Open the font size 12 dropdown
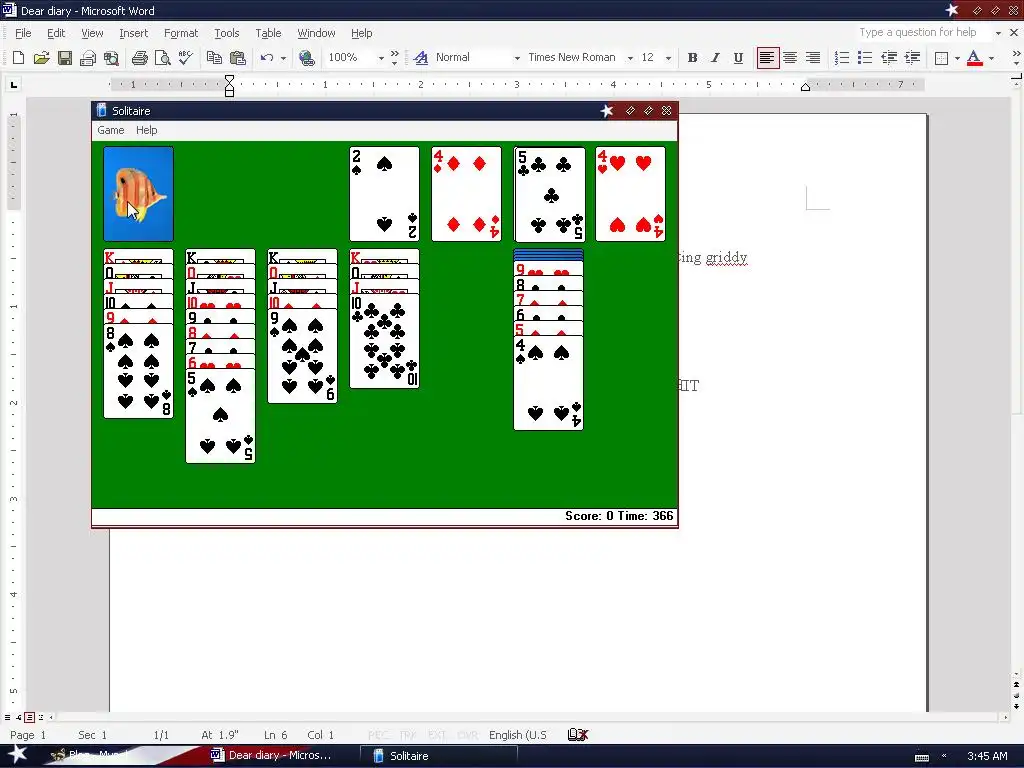Screen dimensions: 1024x768 668,57
